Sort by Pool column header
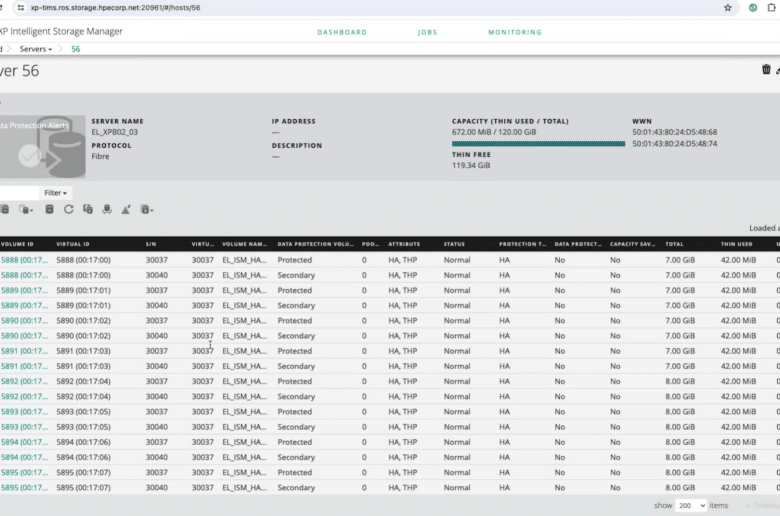The height and width of the screenshot is (516, 780). (x=370, y=244)
